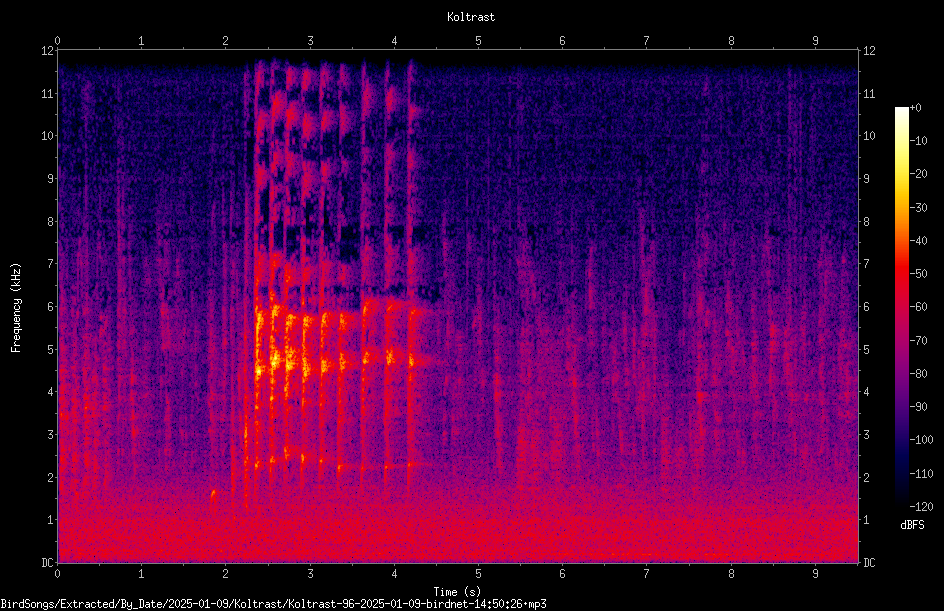Click the 1 second mark on bottom axis
The width and height of the screenshot is (944, 611).
point(141,574)
